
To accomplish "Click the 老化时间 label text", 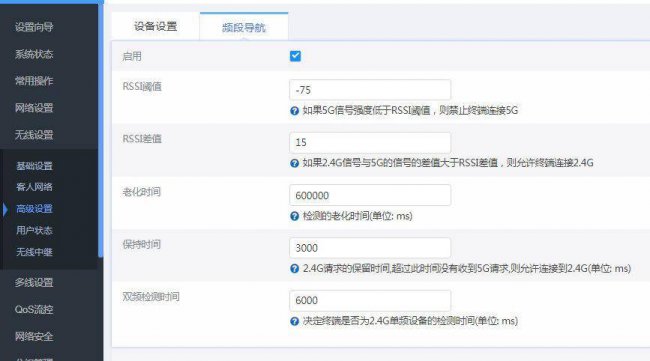I will tap(141, 192).
